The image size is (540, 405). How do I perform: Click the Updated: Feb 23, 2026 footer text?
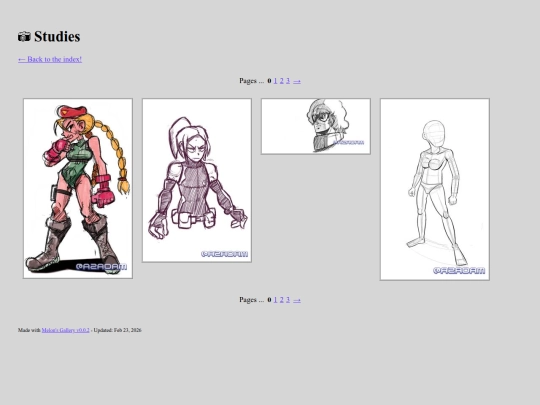(x=117, y=330)
